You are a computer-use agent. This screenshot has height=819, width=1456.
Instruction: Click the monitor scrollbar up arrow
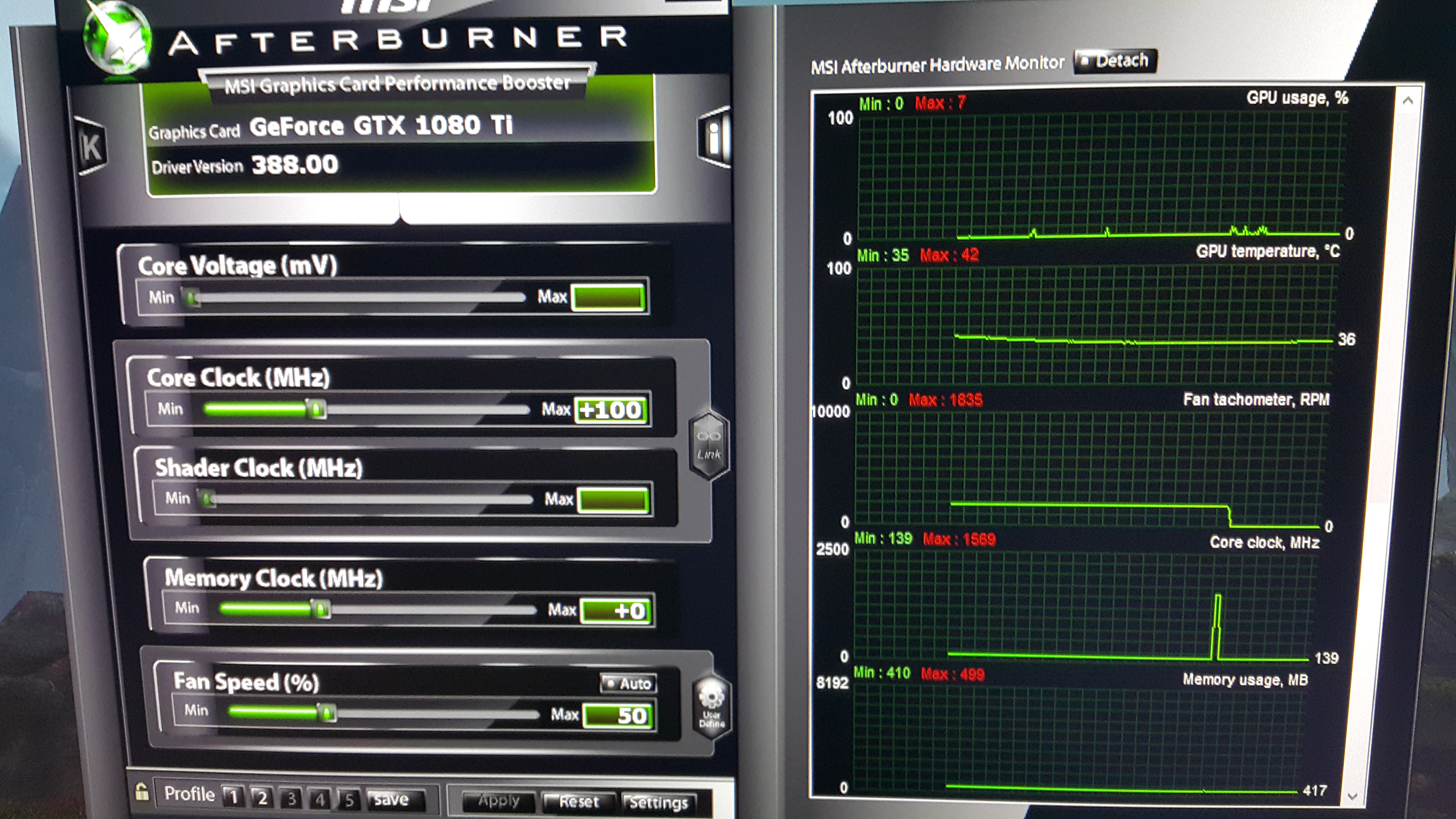[x=1408, y=101]
